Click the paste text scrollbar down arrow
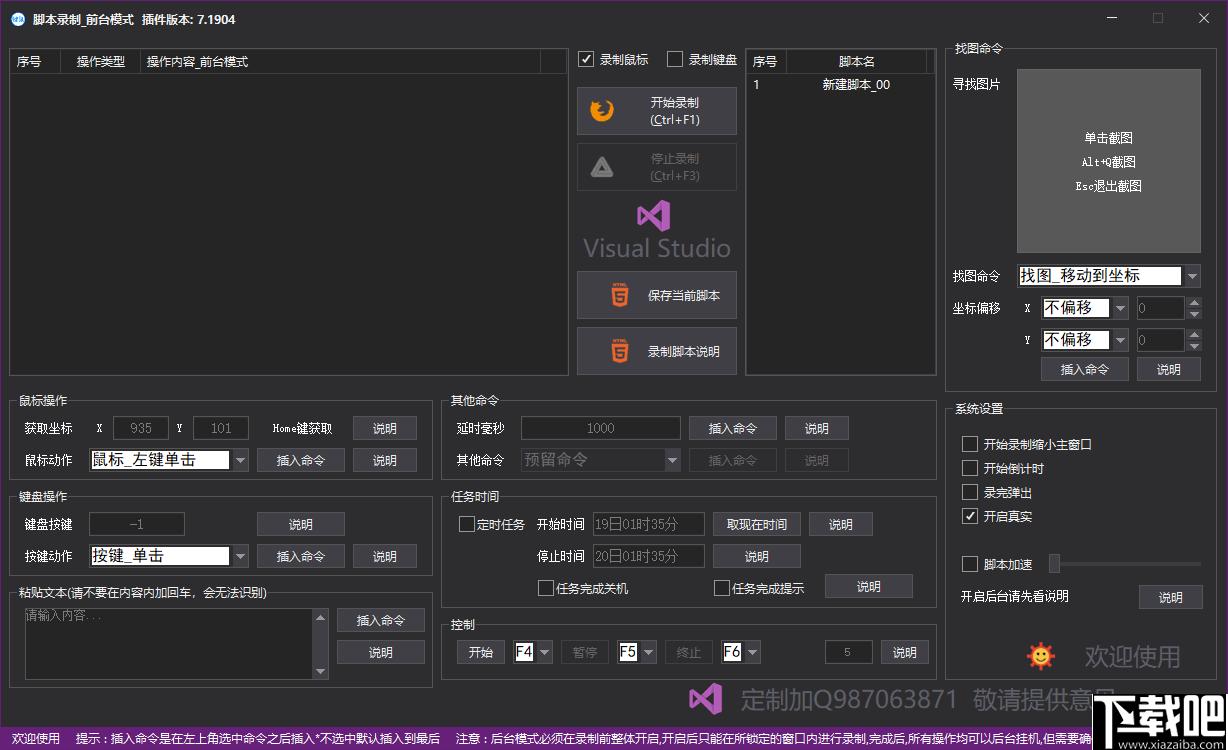This screenshot has width=1228, height=750. [320, 672]
